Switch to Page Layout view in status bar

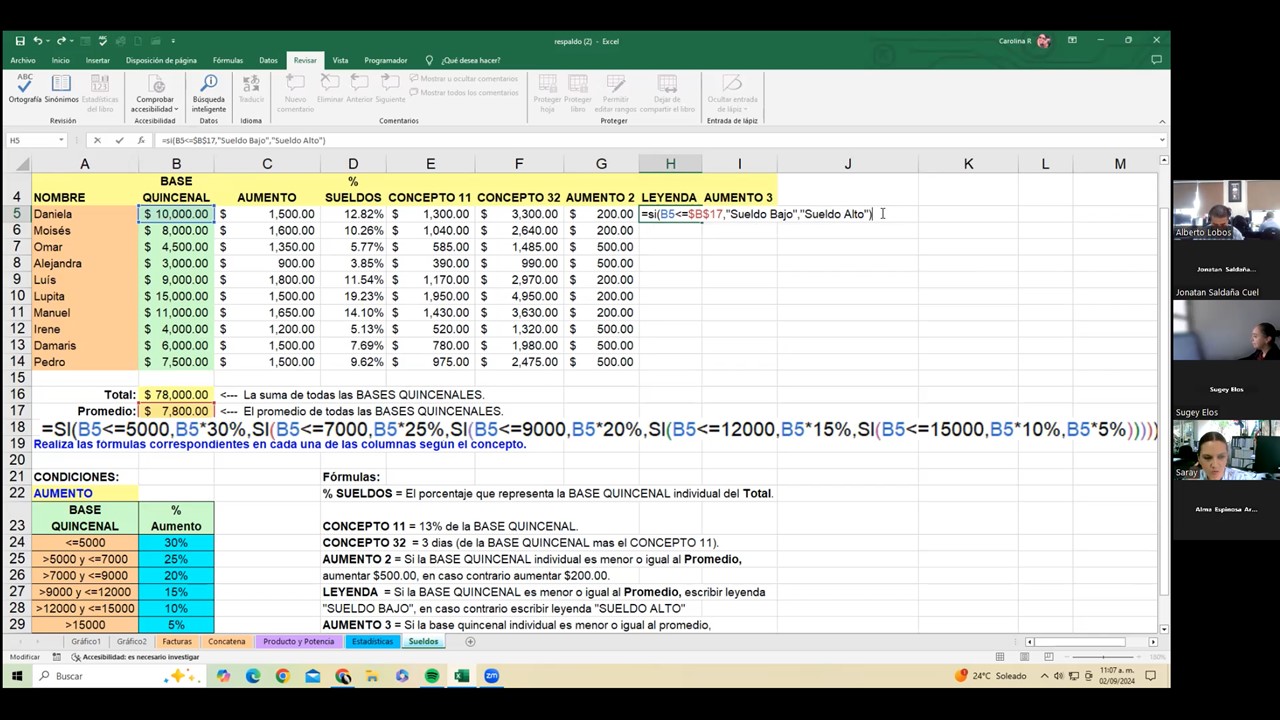(x=1024, y=657)
